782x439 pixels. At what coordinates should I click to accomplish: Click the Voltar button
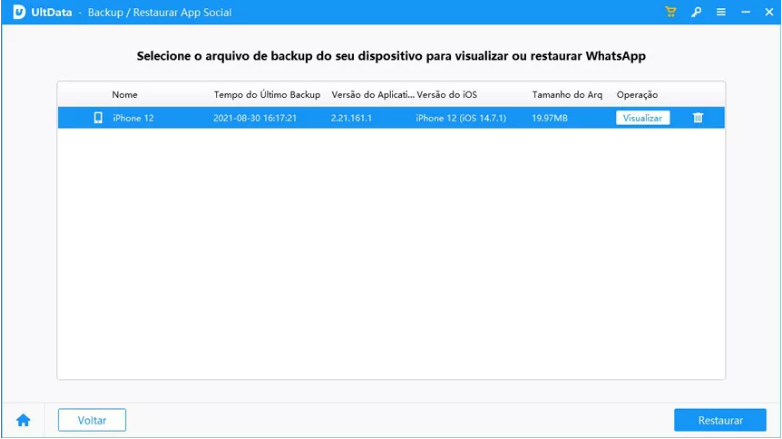pos(92,420)
